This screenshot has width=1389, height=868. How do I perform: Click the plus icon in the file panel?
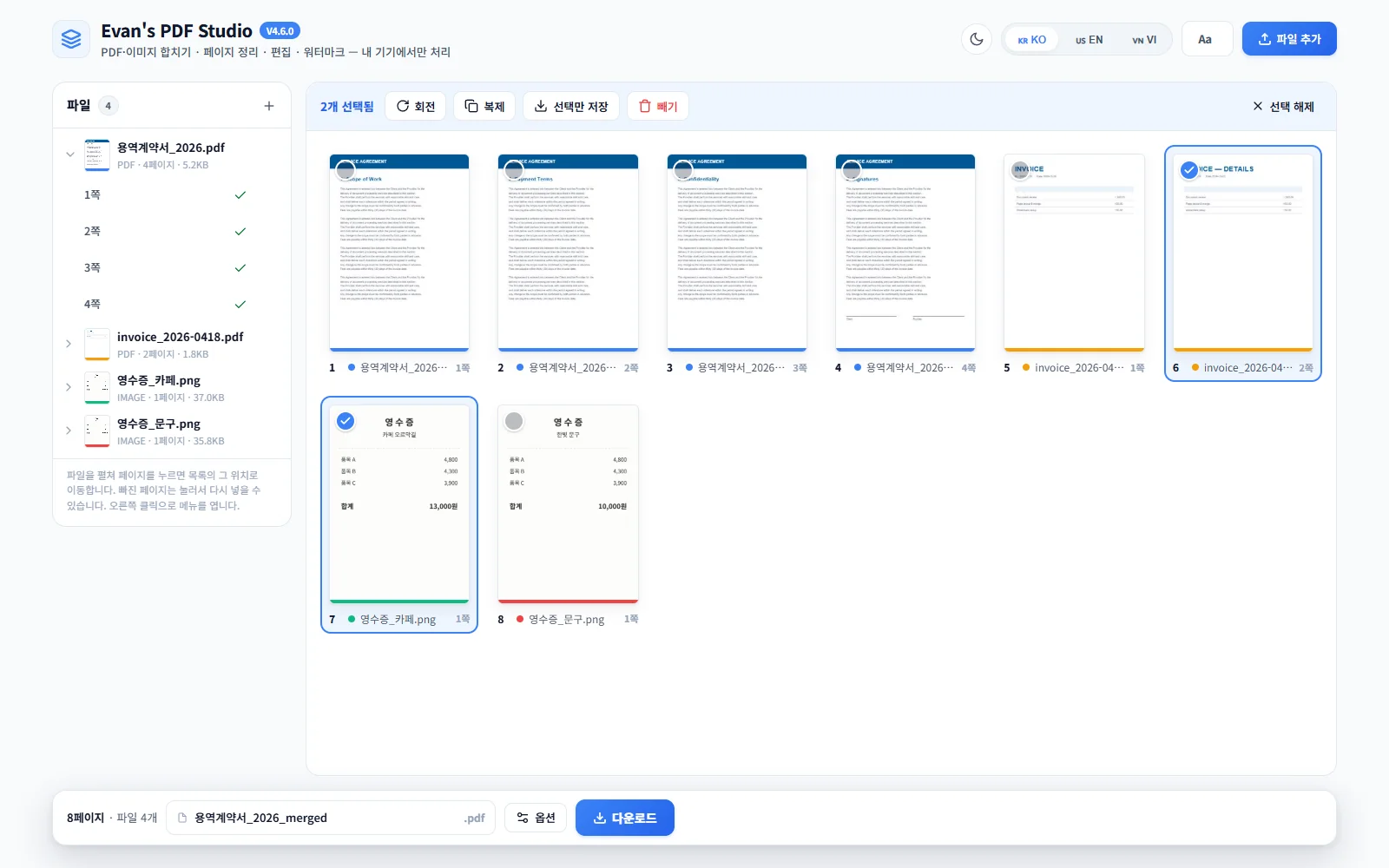(x=269, y=106)
